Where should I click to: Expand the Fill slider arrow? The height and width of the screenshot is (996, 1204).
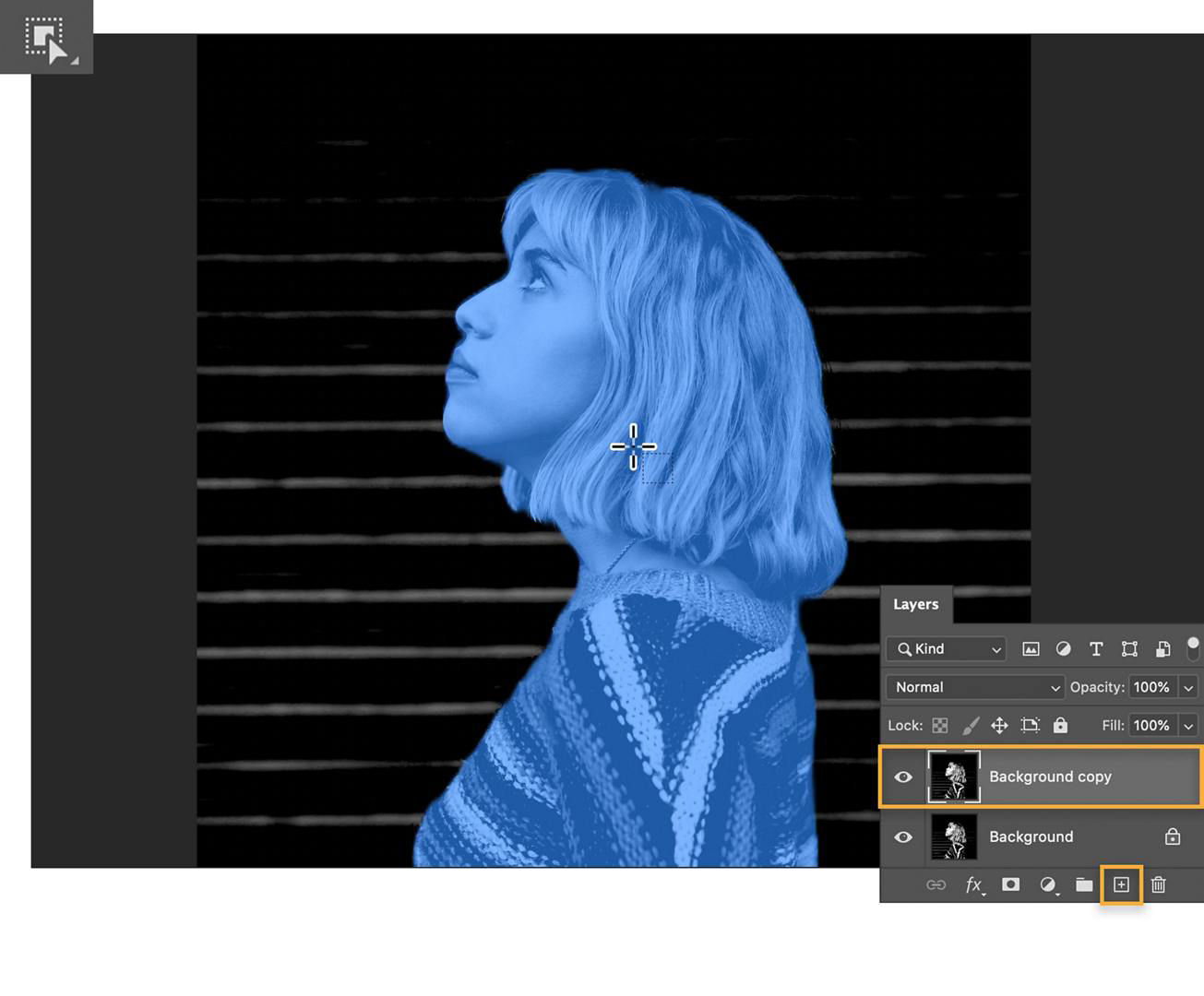pyautogui.click(x=1188, y=726)
